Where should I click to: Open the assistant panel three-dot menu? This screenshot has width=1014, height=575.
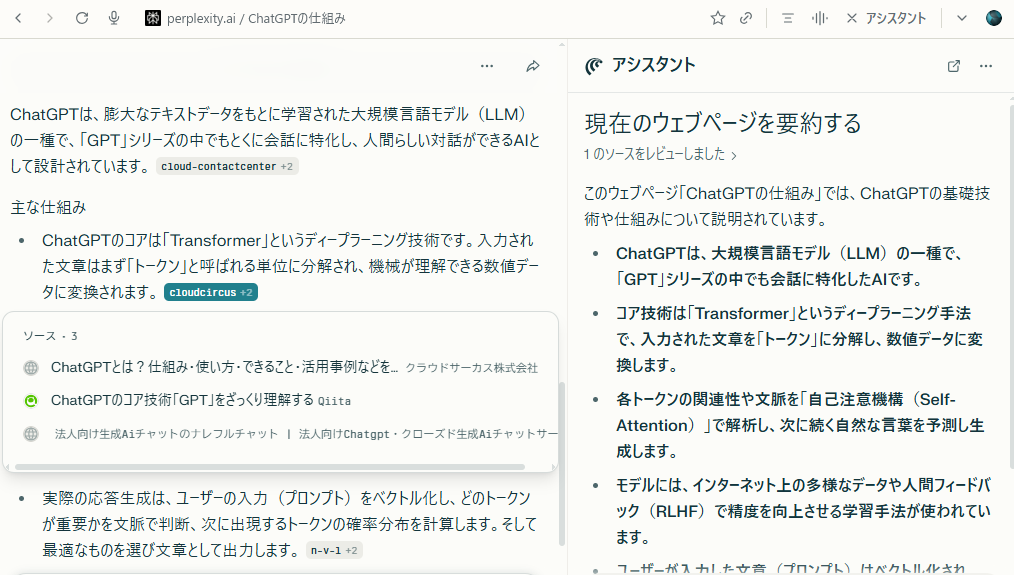click(x=986, y=66)
